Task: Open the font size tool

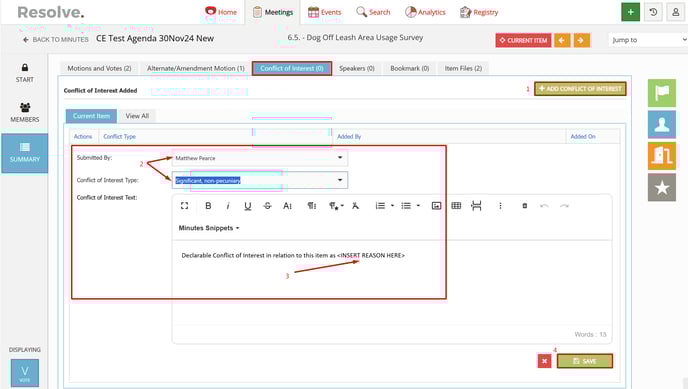Action: [x=287, y=206]
